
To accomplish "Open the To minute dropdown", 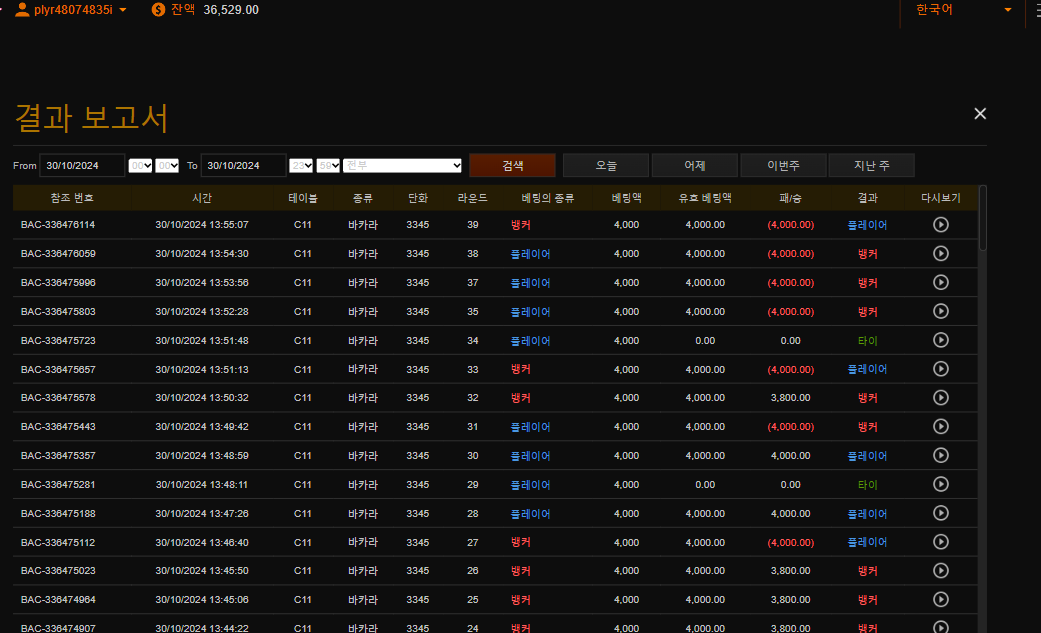I will 328,165.
